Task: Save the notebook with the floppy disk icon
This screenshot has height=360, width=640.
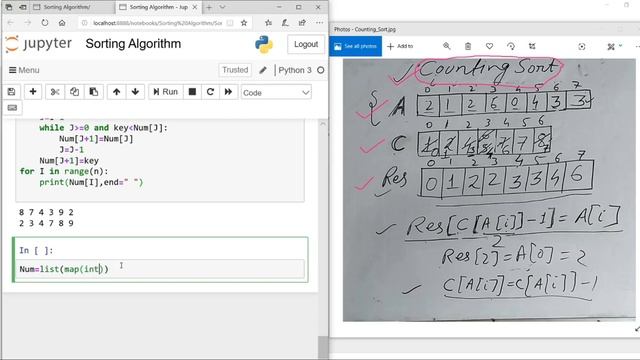Action: point(11,92)
